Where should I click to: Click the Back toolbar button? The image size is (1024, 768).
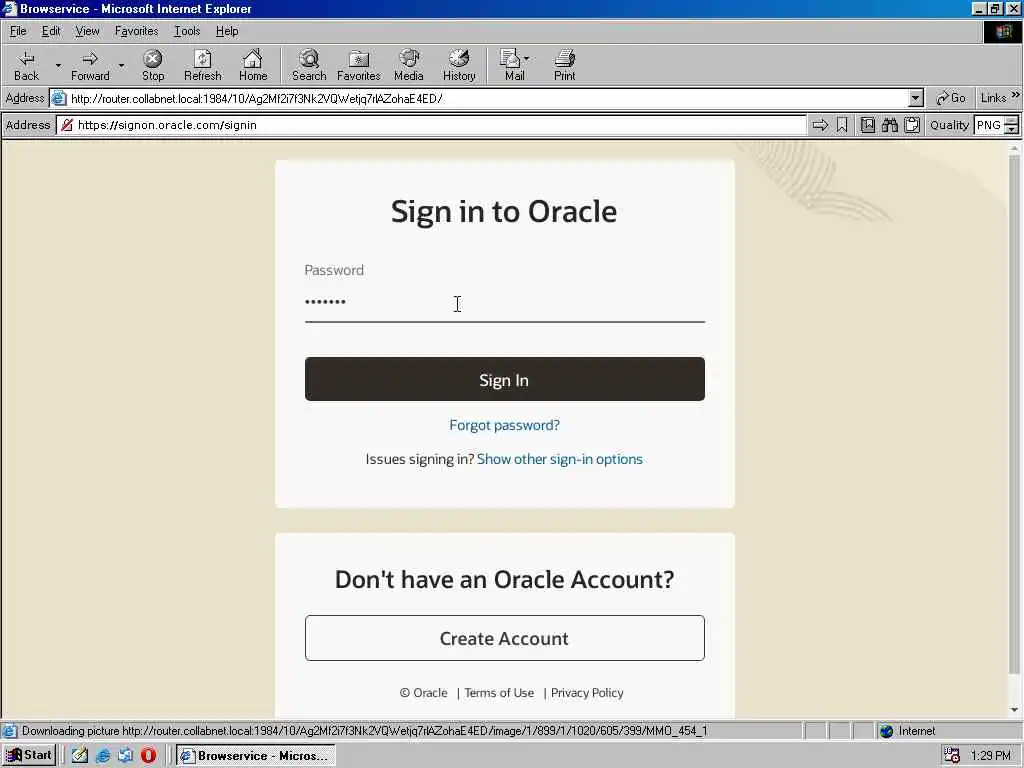click(x=26, y=65)
